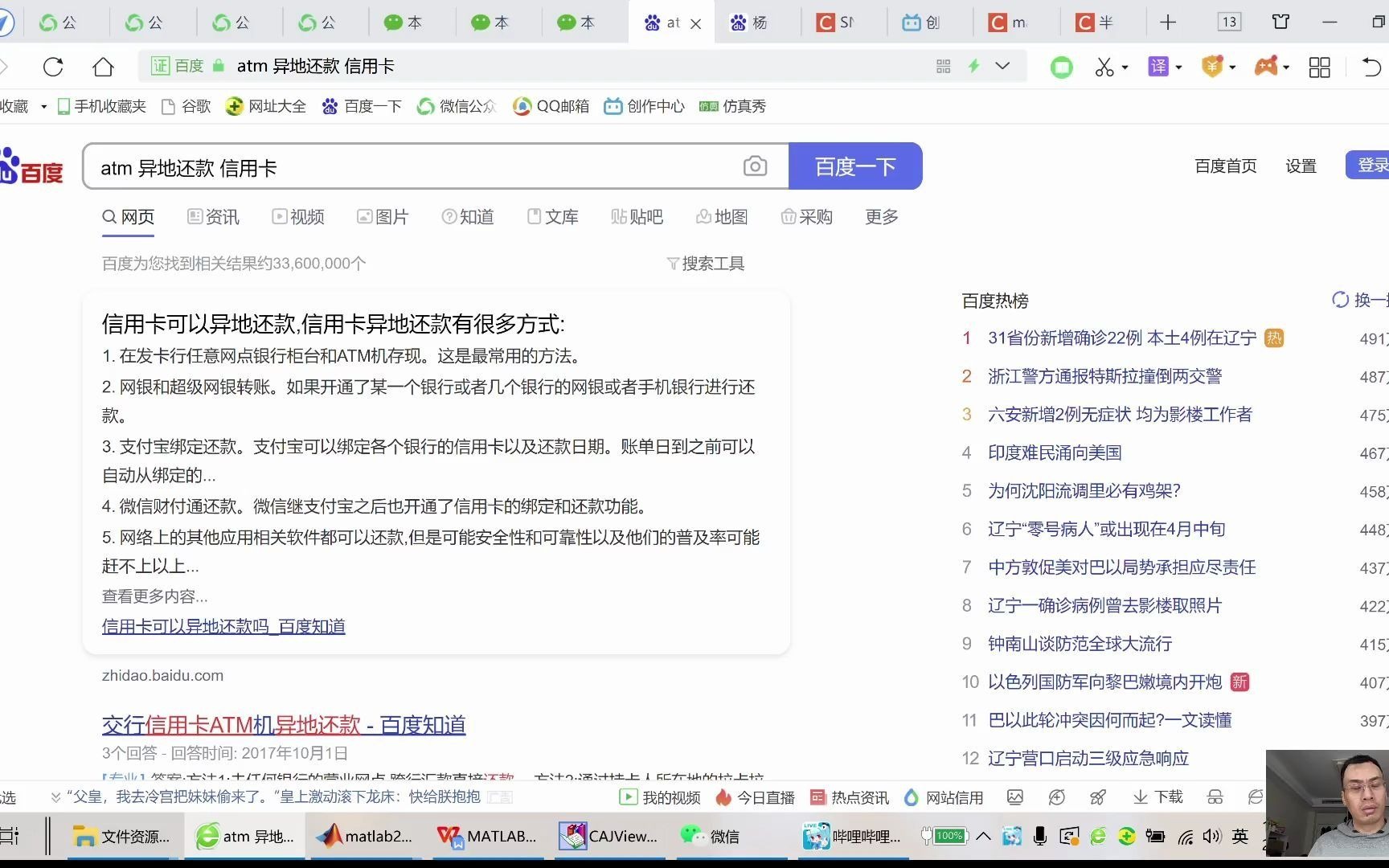Open the tab count 13 indicator
This screenshot has width=1389, height=868.
pyautogui.click(x=1229, y=23)
